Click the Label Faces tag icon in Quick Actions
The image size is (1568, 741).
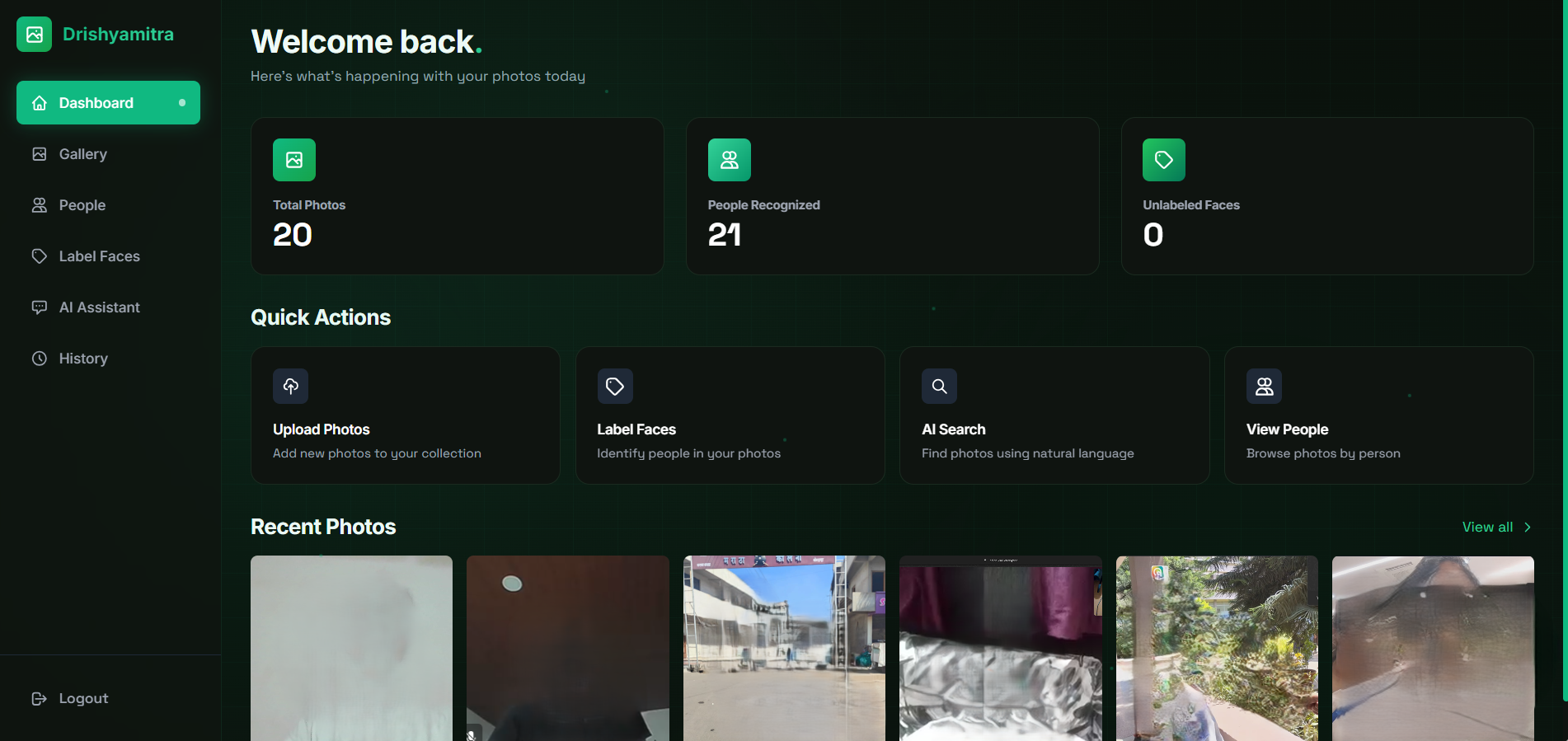pyautogui.click(x=615, y=386)
